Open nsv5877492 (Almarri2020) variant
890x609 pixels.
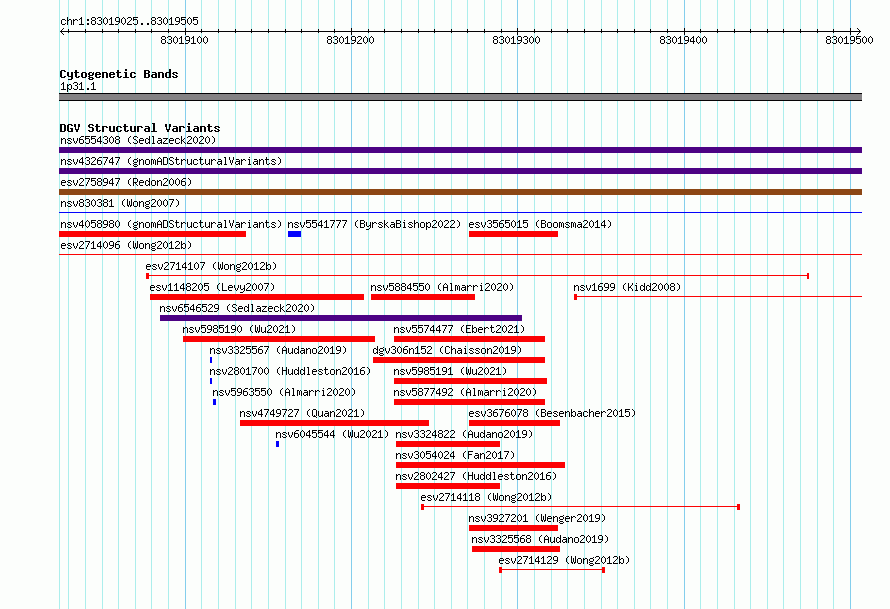[465, 392]
